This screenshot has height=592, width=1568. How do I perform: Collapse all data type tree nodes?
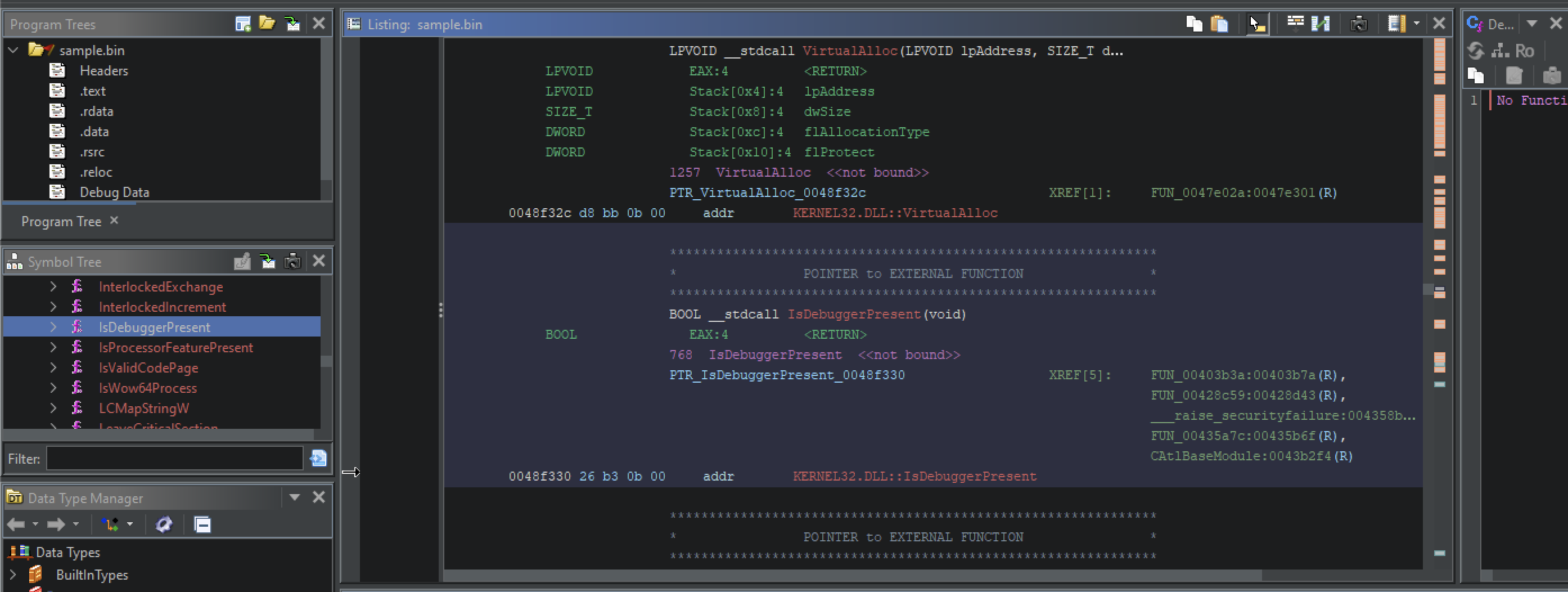(202, 524)
